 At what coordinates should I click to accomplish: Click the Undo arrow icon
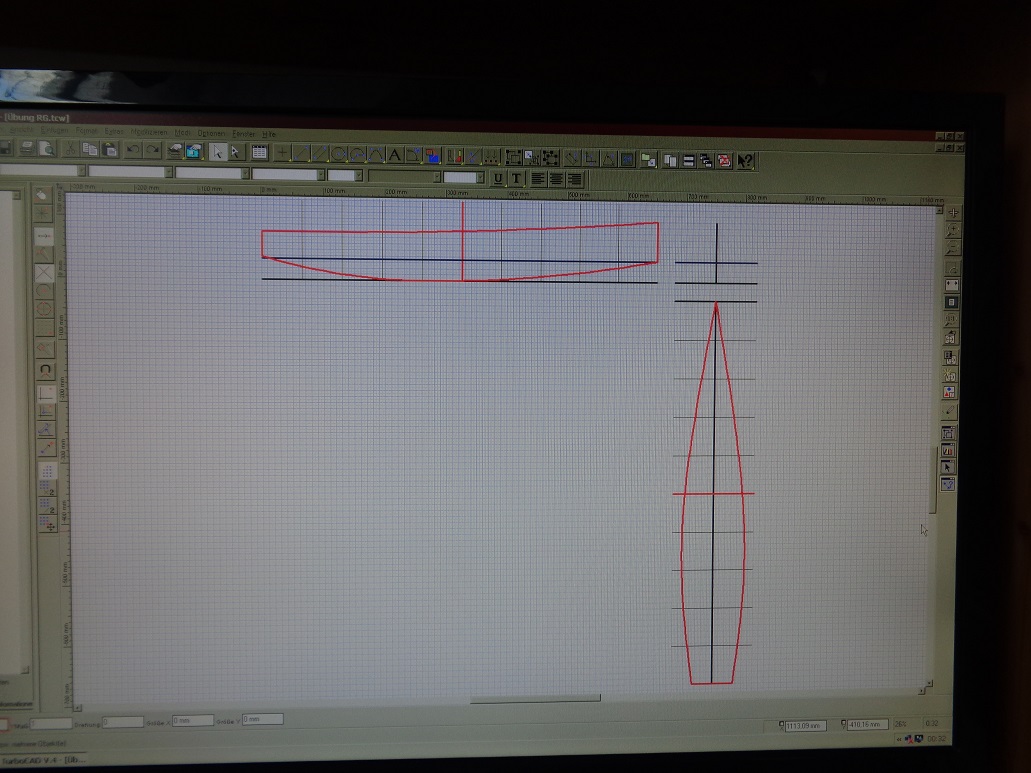[x=133, y=150]
